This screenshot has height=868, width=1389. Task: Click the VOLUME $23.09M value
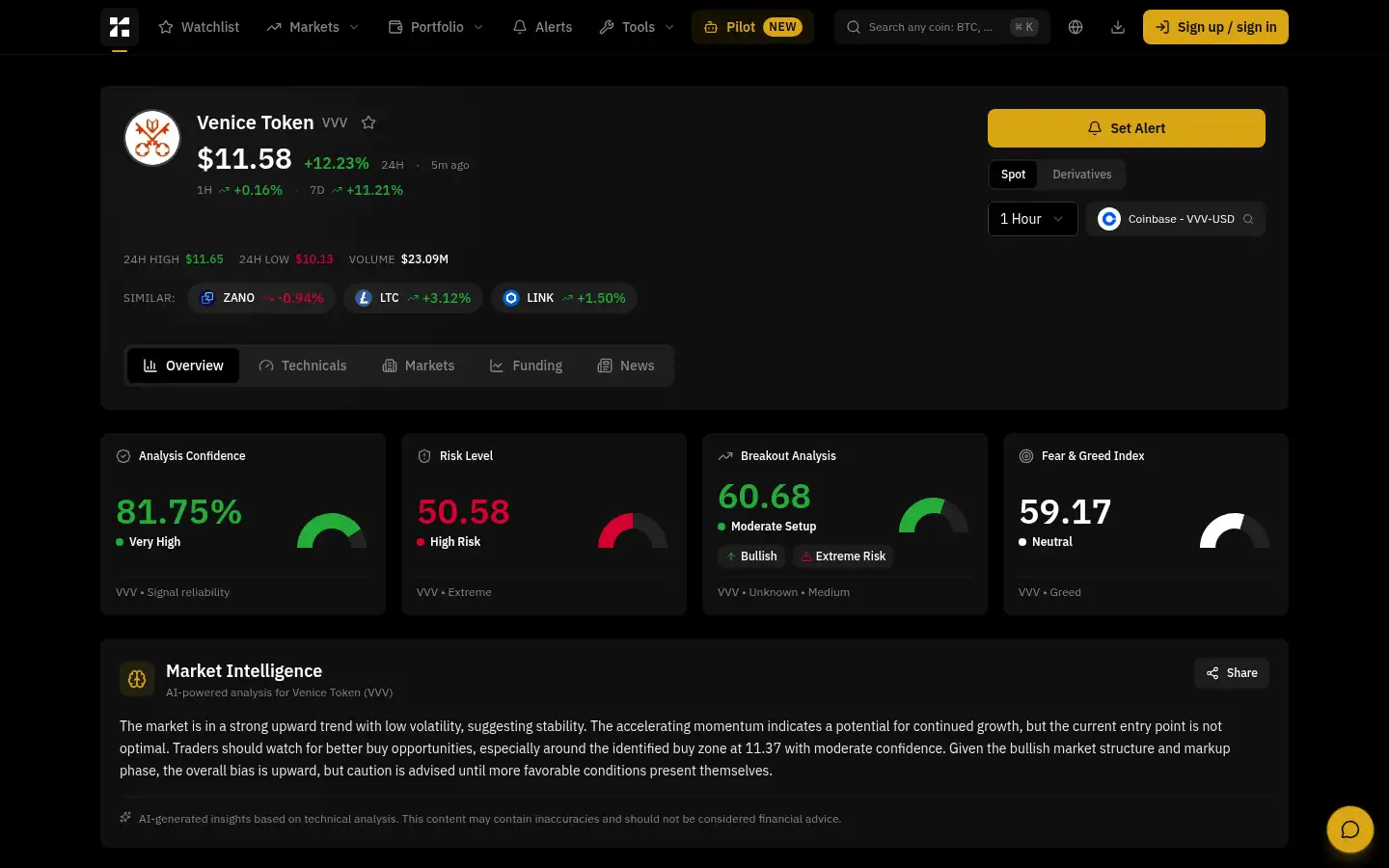[x=424, y=259]
